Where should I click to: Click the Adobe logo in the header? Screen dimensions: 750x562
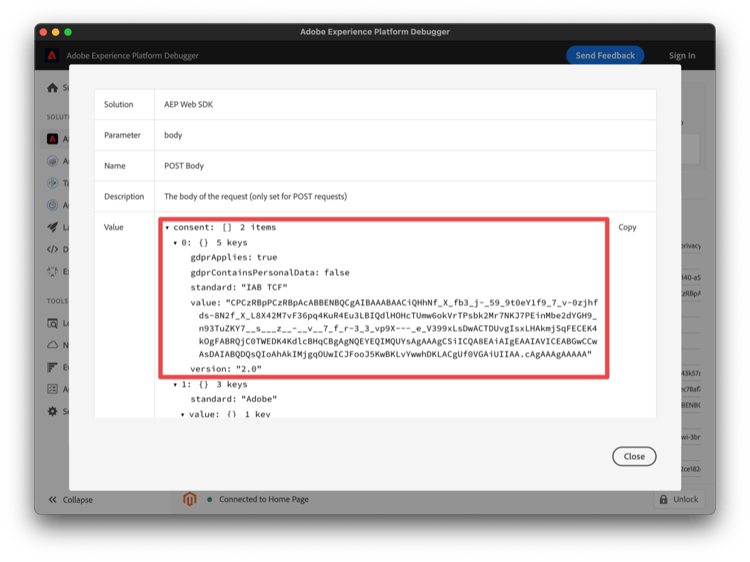click(x=52, y=55)
